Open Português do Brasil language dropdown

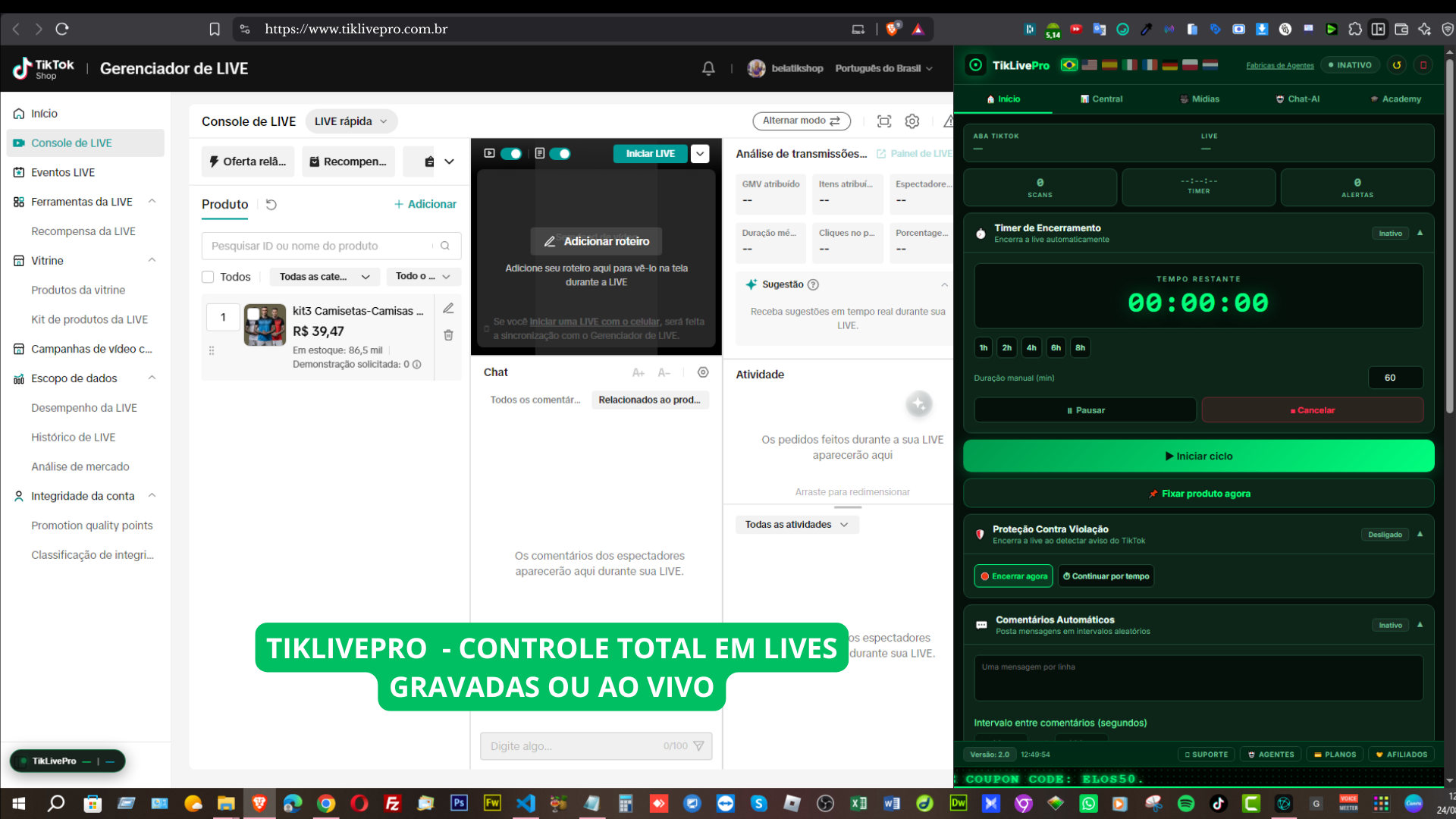tap(883, 68)
